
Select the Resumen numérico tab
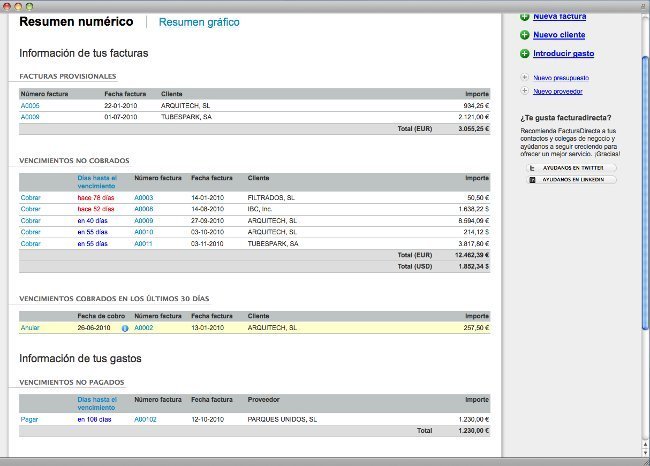[76, 20]
